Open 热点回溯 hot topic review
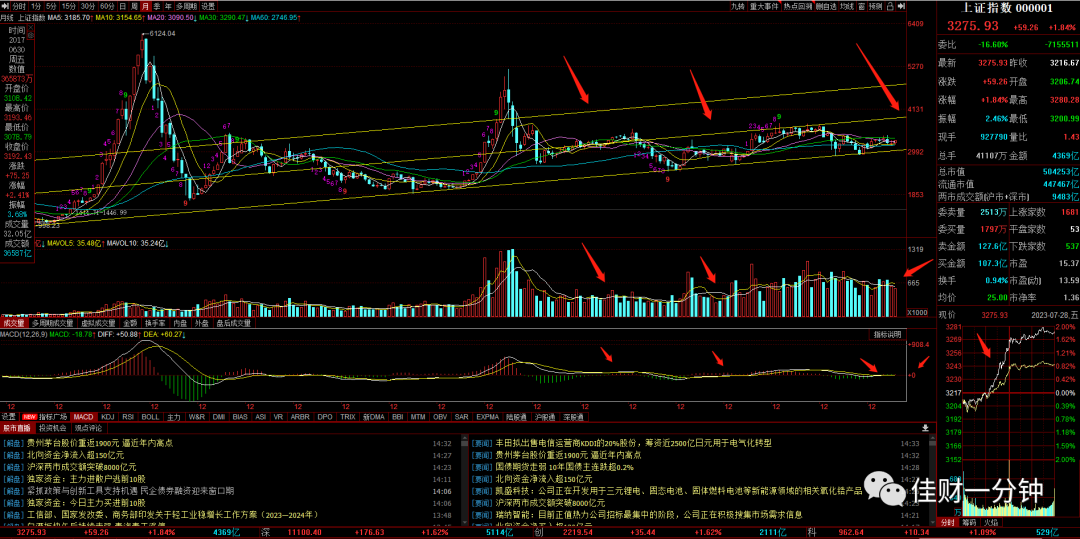 click(x=798, y=6)
